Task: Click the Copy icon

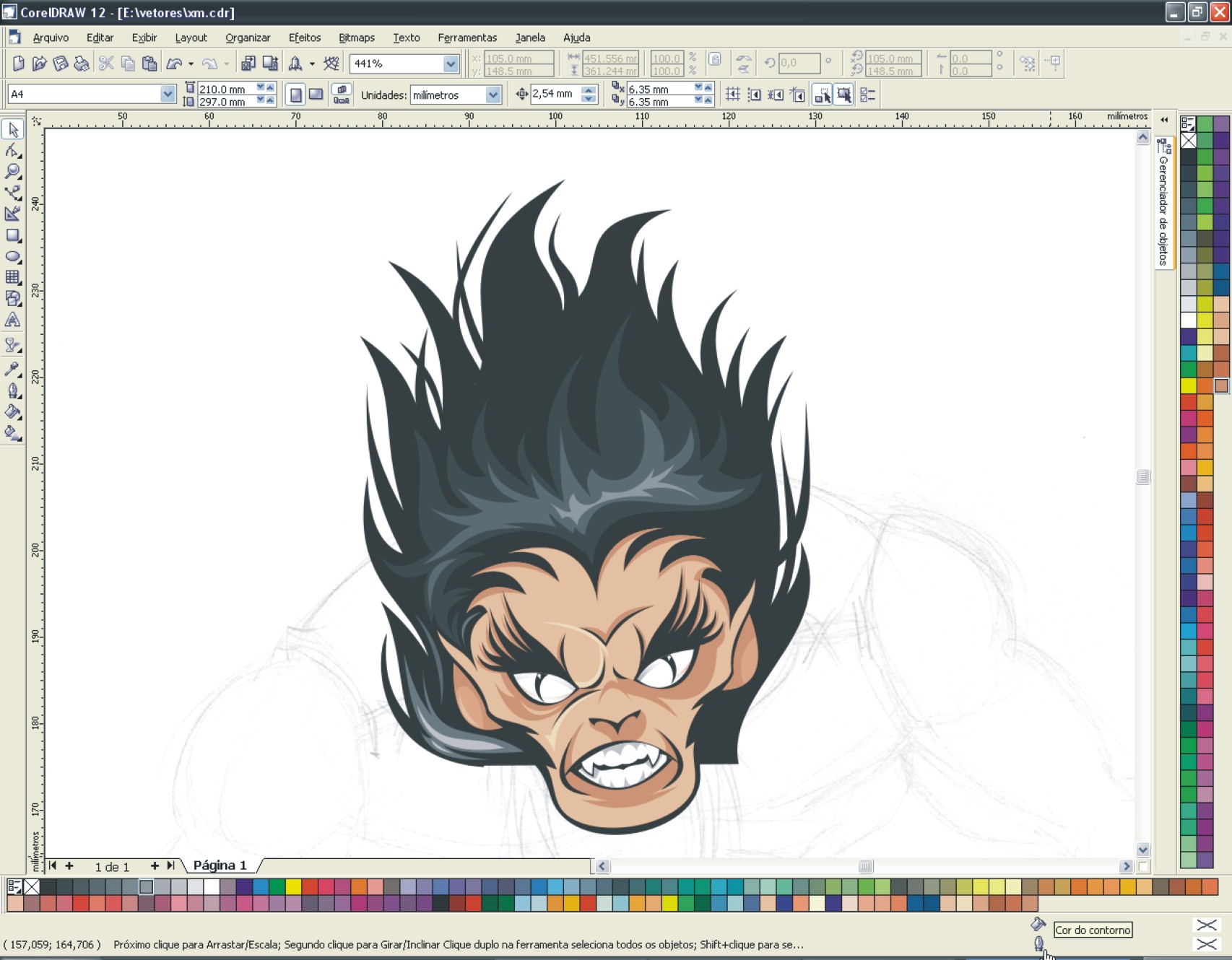Action: pos(128,64)
